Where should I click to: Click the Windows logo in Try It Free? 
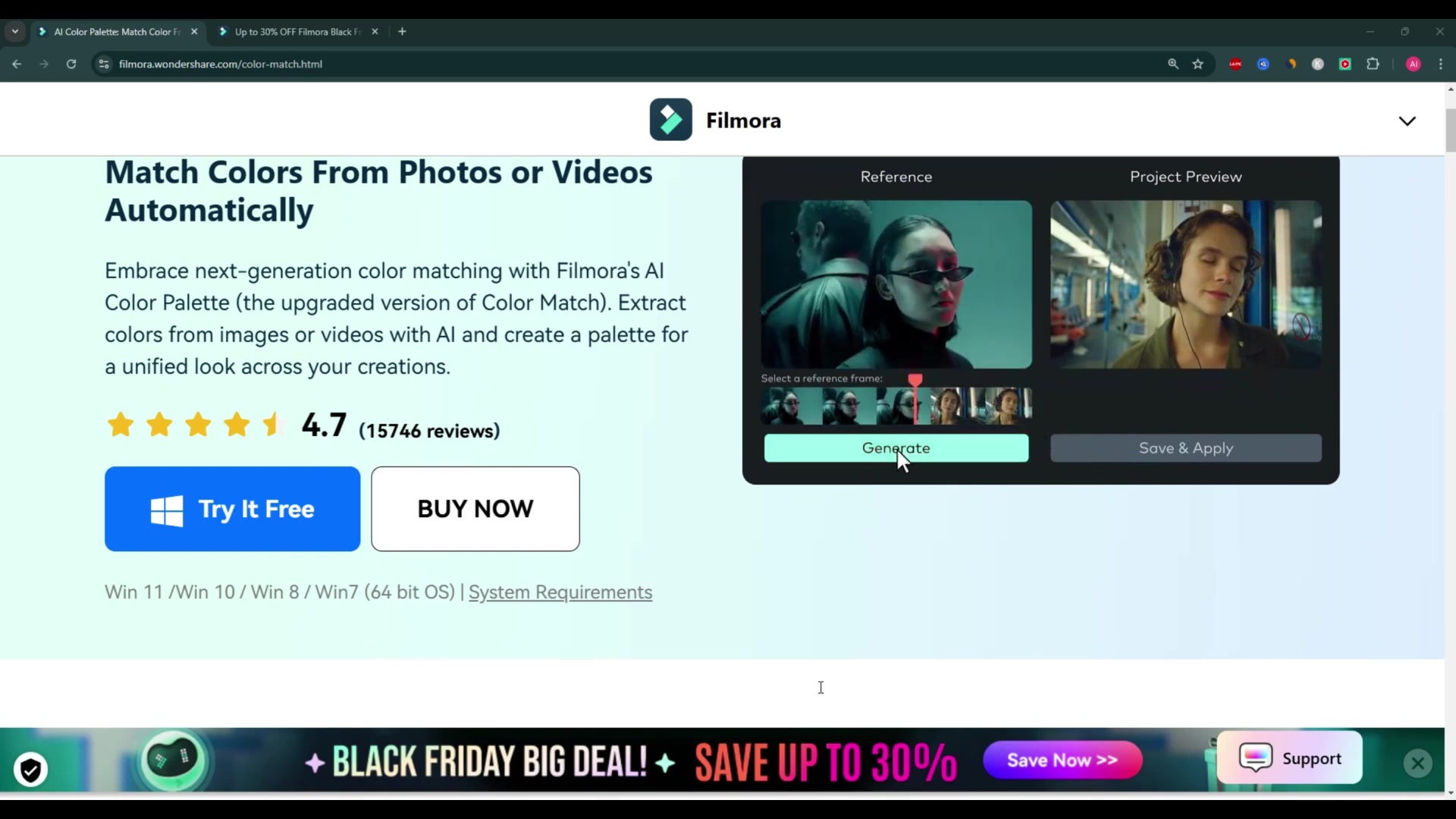pos(167,510)
